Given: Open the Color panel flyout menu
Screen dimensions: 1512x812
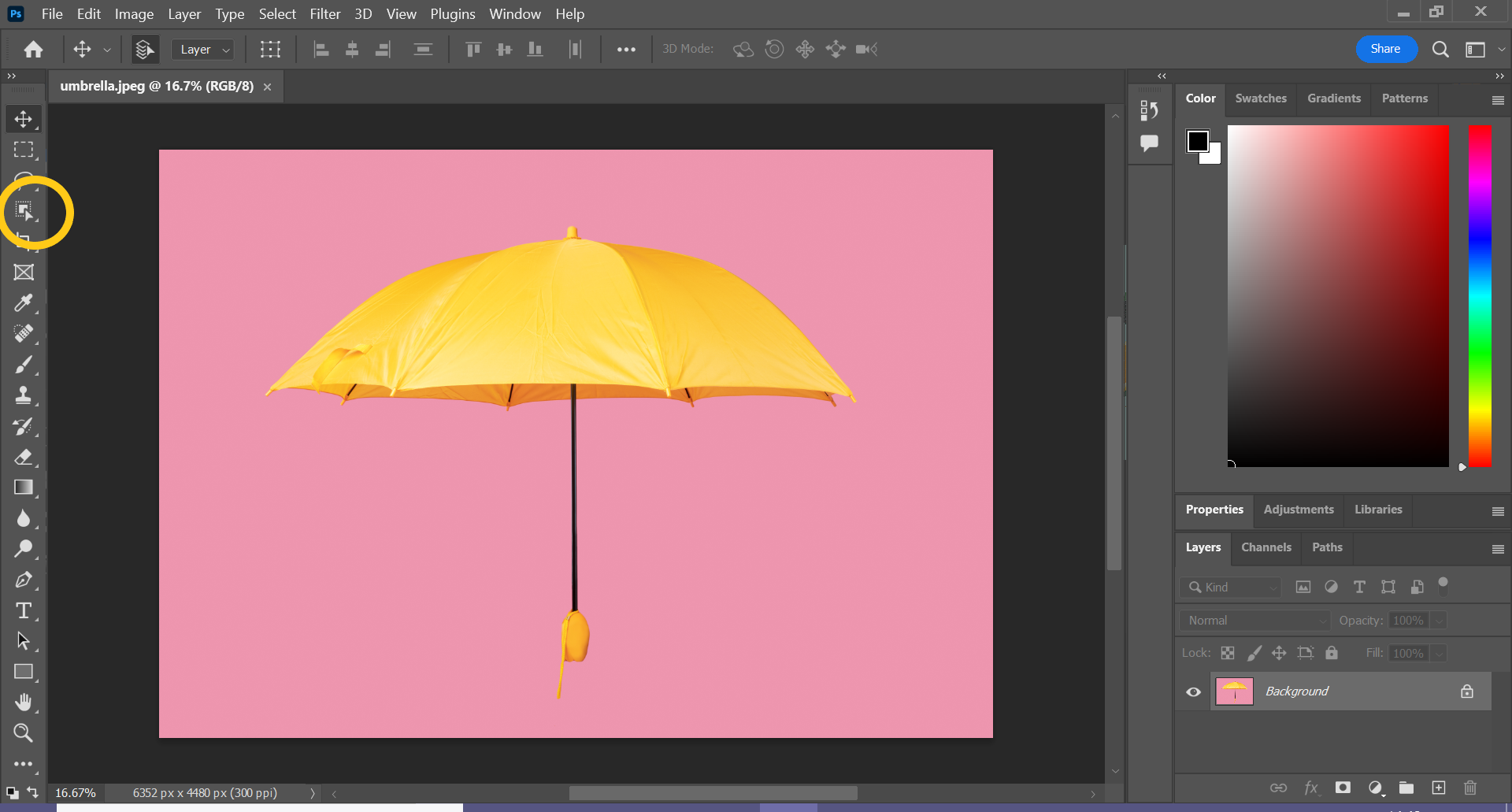Looking at the screenshot, I should coord(1498,100).
